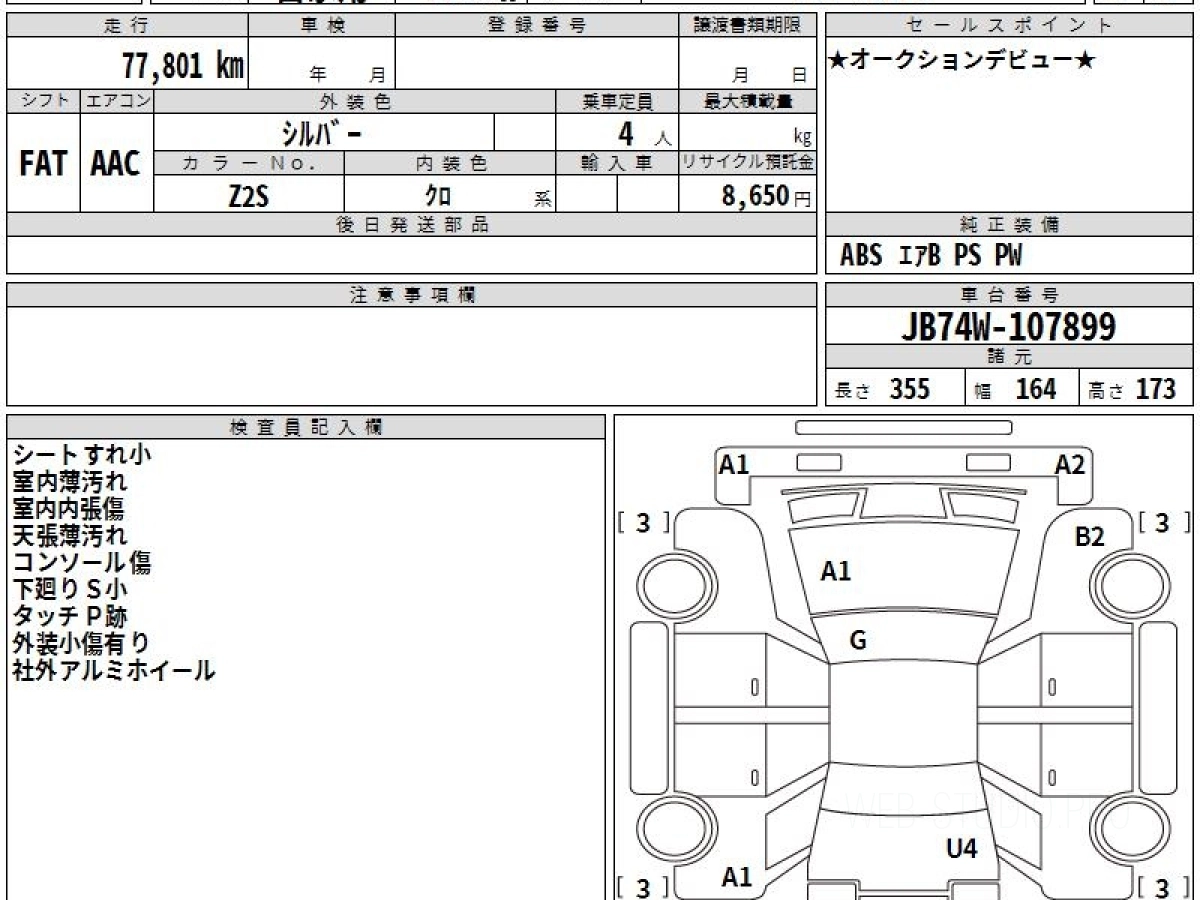The height and width of the screenshot is (900, 1200).
Task: Click the ★オークションデビュー★ sales point text
Action: (x=962, y=60)
